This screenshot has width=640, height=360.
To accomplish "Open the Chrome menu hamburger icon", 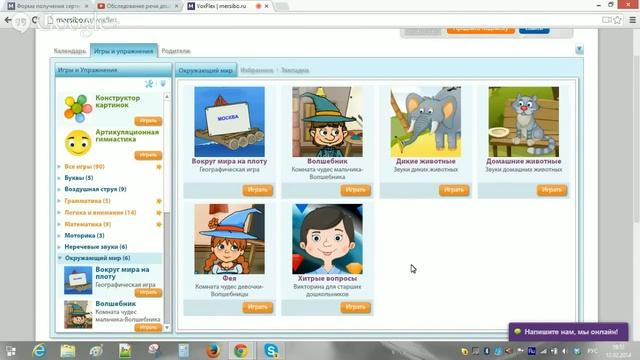I will pyautogui.click(x=632, y=20).
